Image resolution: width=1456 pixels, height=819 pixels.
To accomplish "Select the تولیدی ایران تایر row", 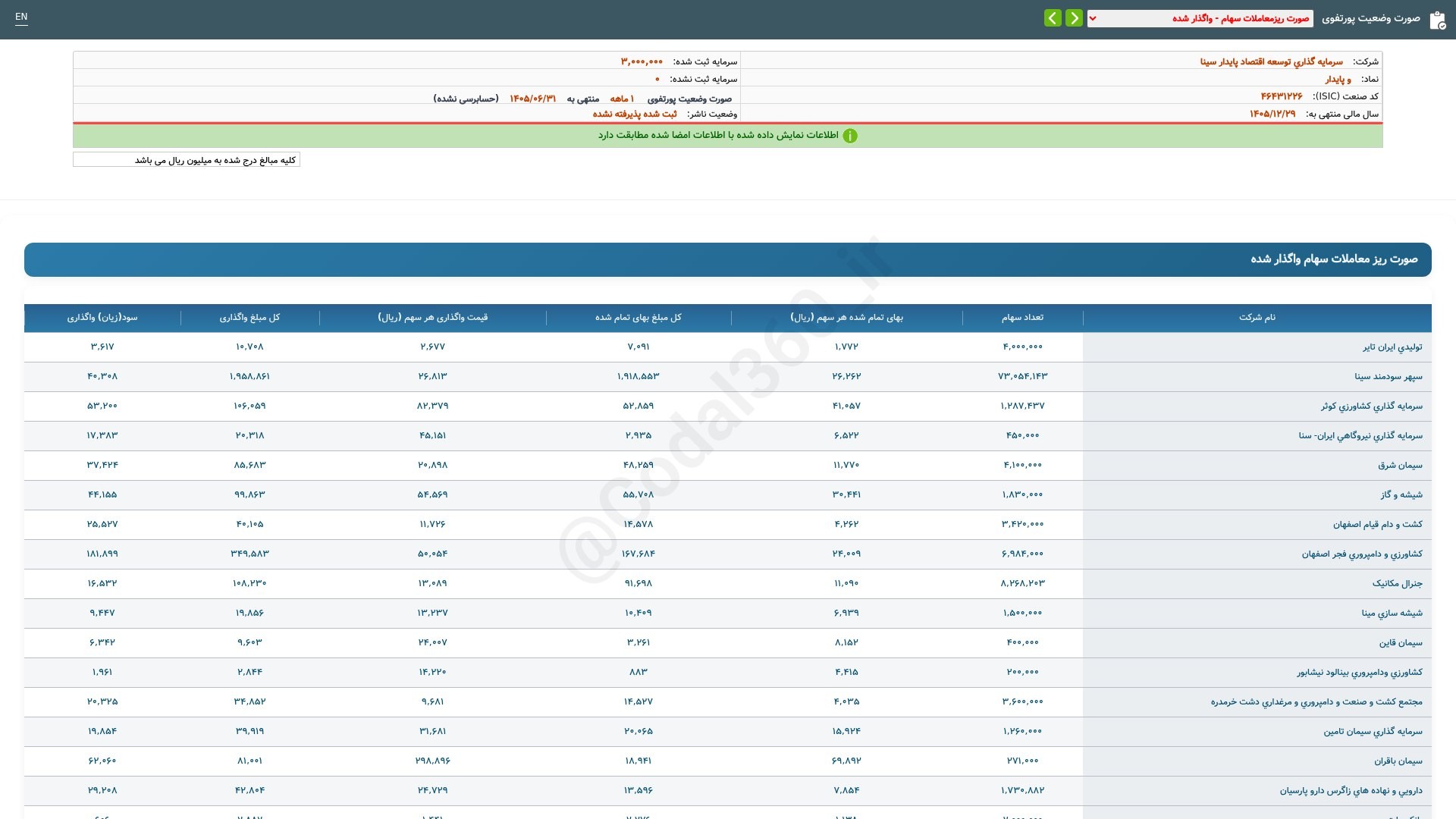I will pyautogui.click(x=728, y=347).
